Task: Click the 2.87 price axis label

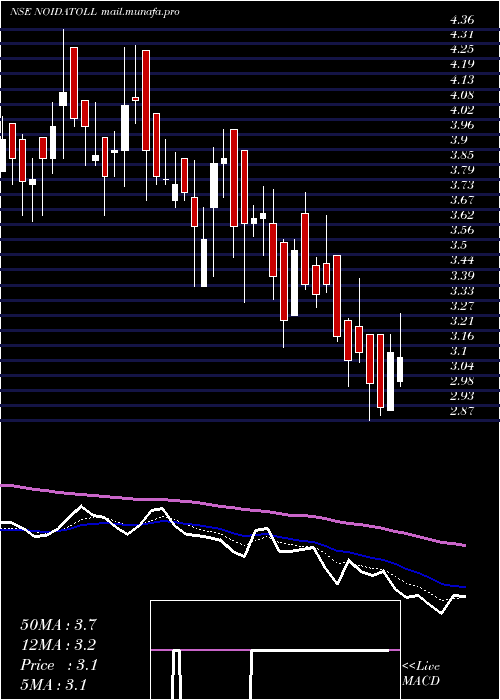Action: 462,412
